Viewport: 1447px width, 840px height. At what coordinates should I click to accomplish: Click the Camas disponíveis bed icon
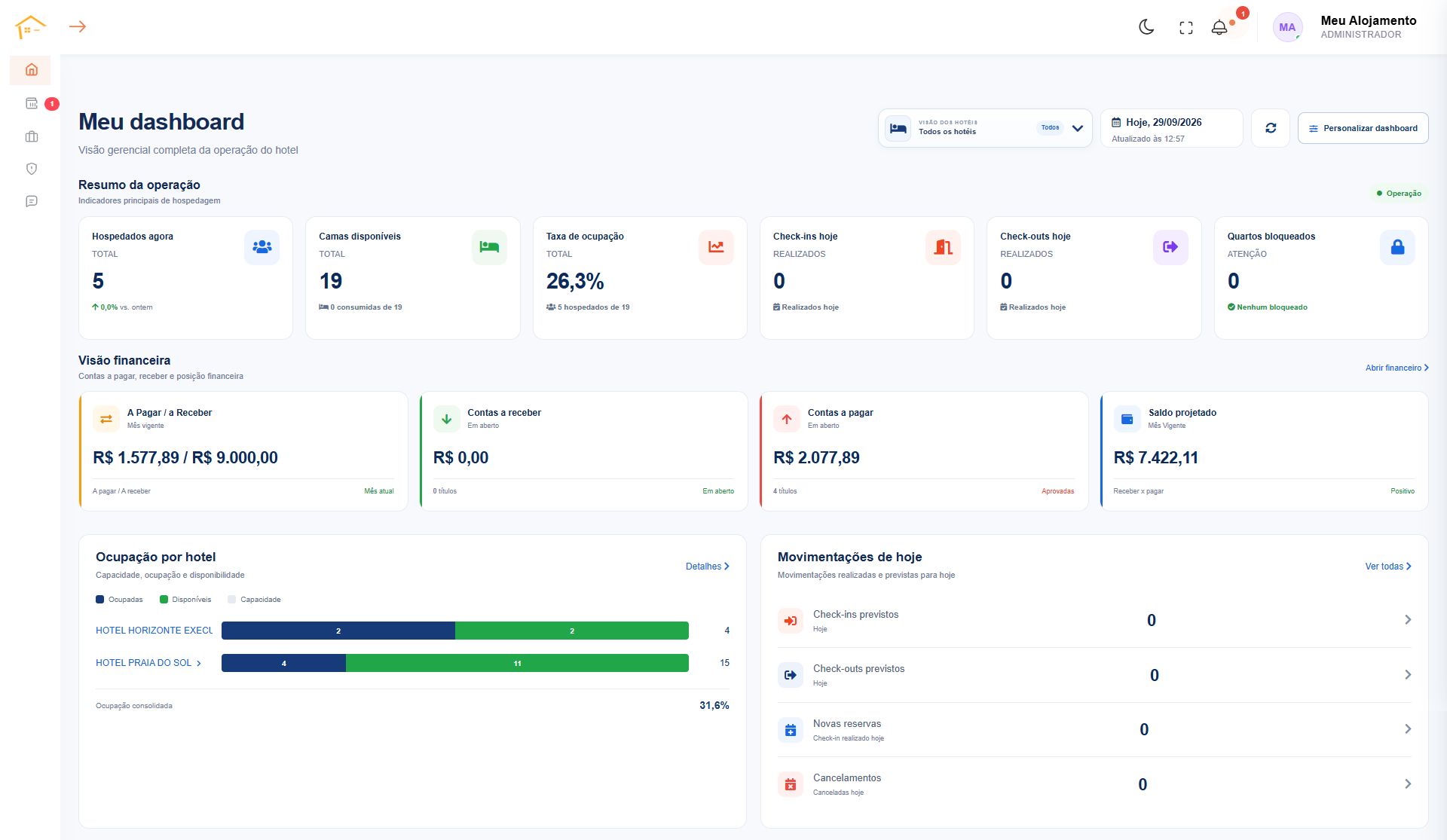coord(489,247)
